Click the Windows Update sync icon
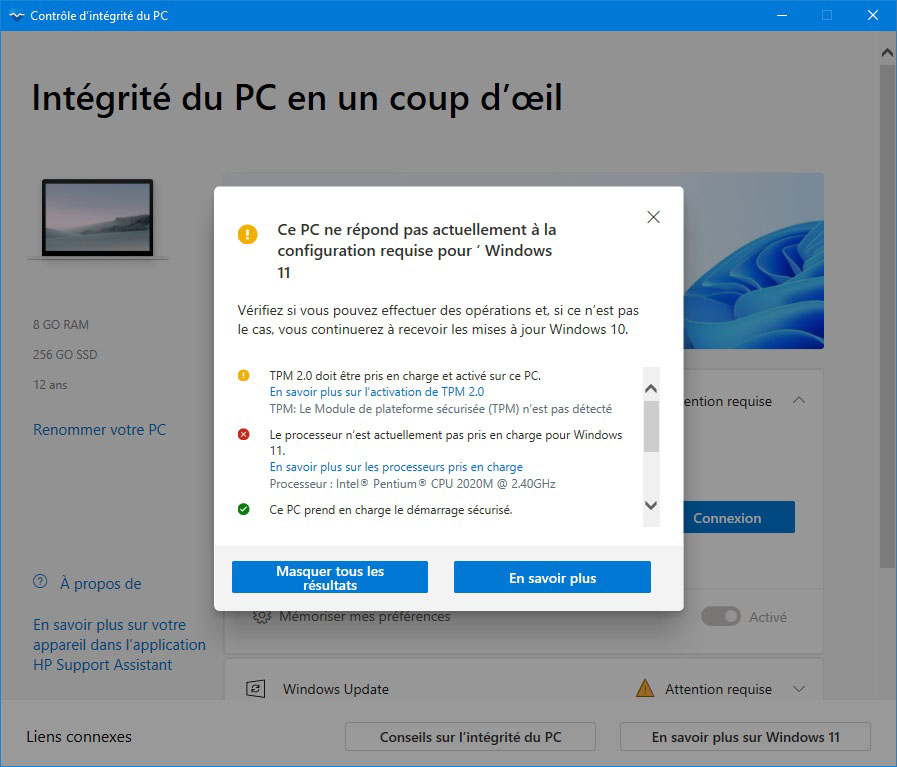This screenshot has width=897, height=767. 255,689
